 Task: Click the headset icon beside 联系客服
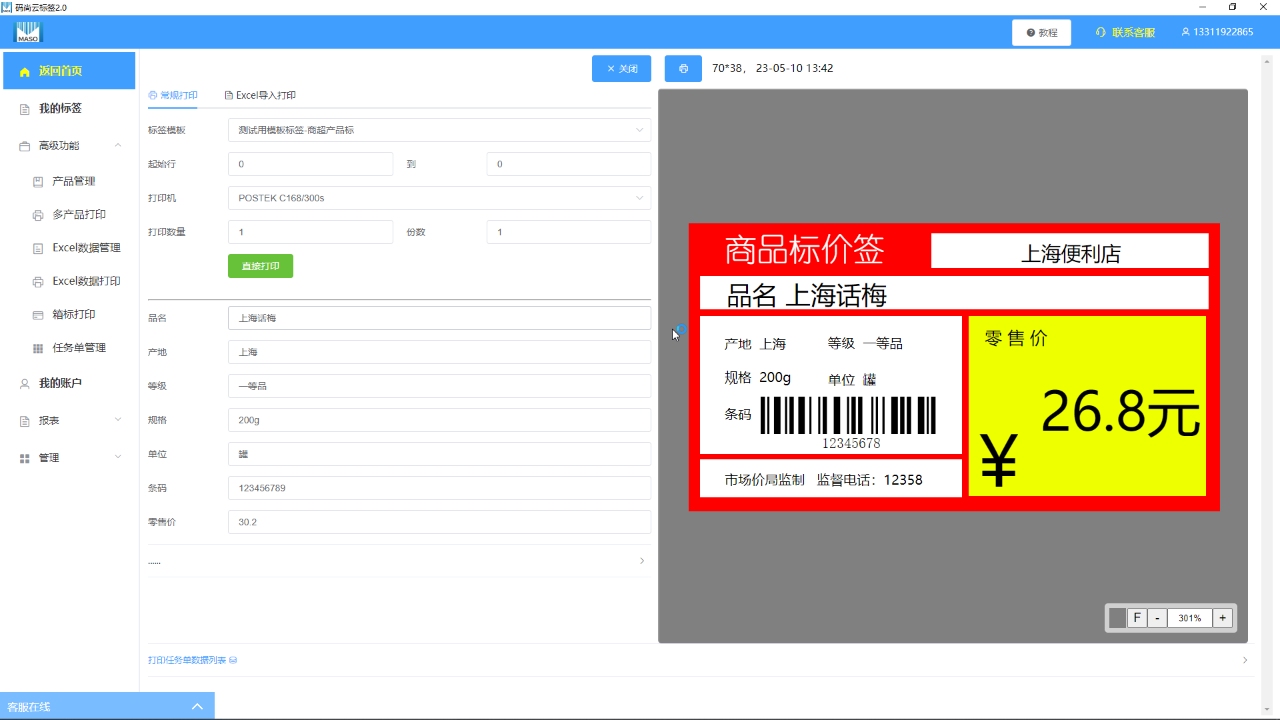pyautogui.click(x=1101, y=33)
